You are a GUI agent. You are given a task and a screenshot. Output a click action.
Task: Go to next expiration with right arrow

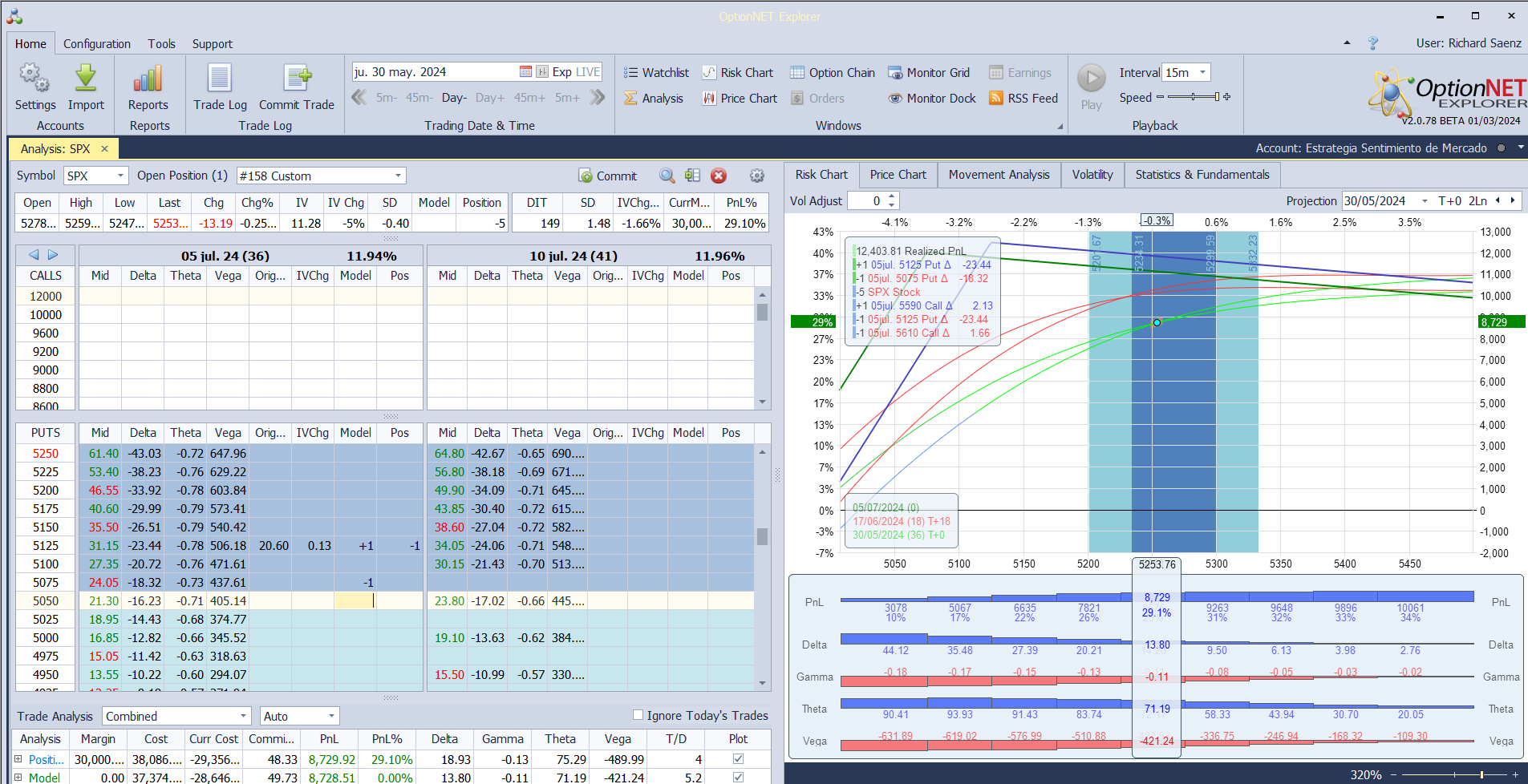[x=53, y=255]
